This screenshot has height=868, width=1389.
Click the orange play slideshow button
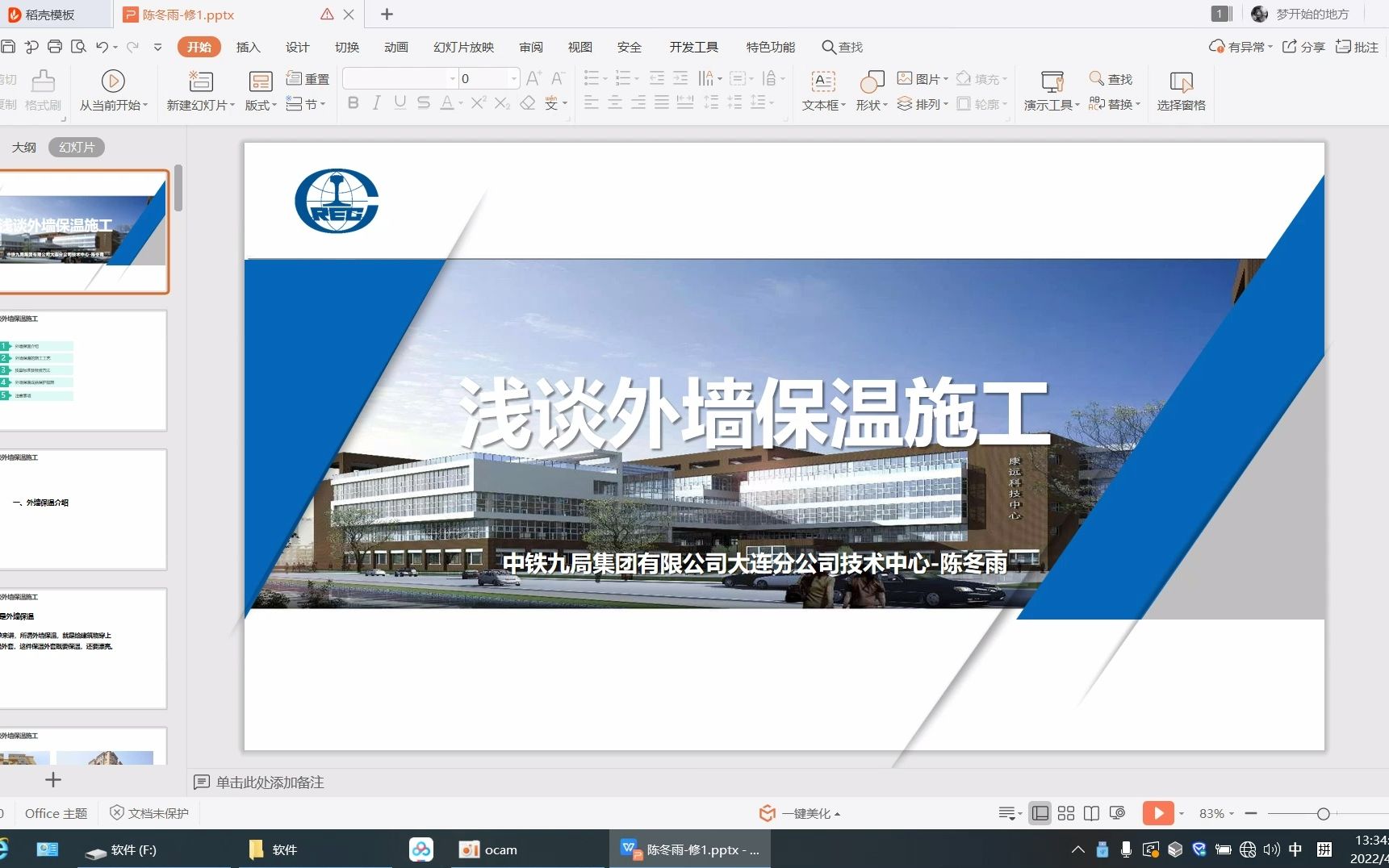pyautogui.click(x=1158, y=813)
